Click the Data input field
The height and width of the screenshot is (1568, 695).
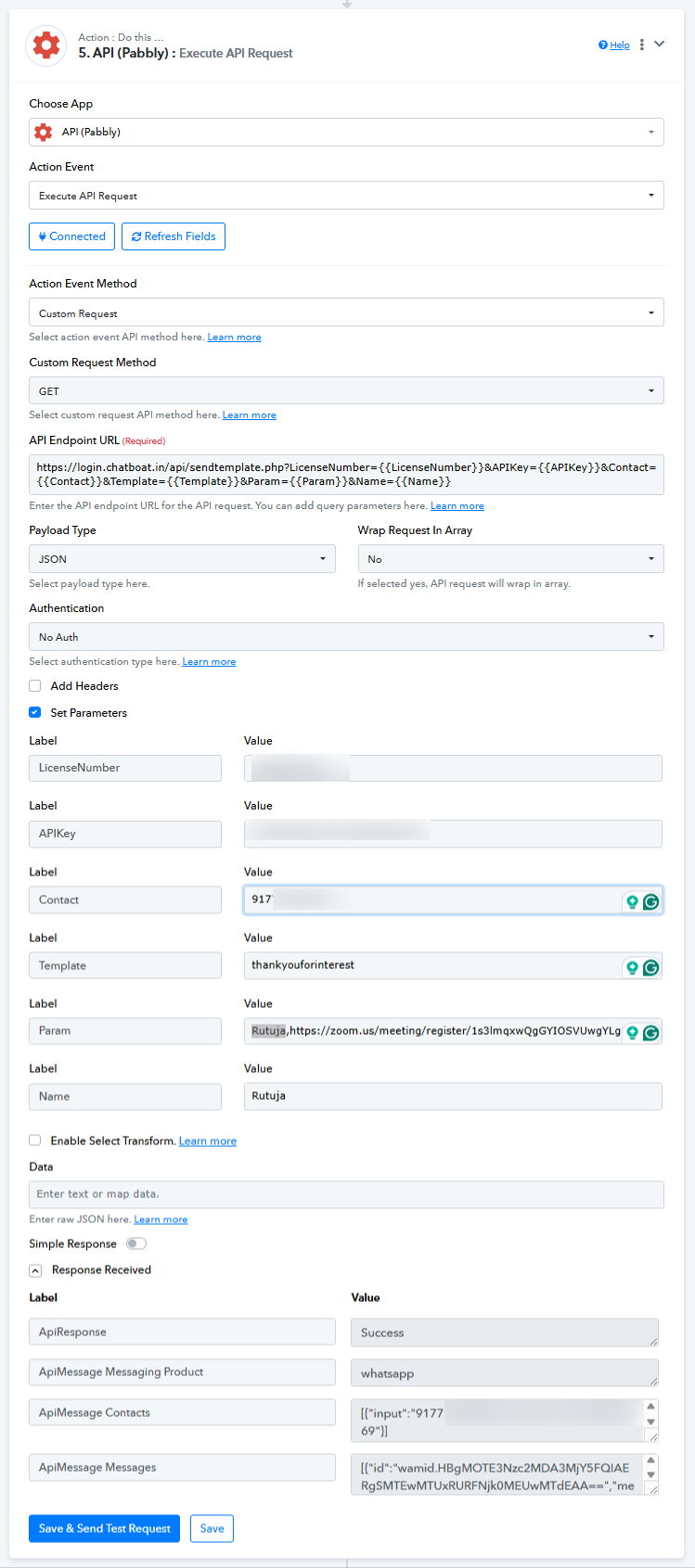(346, 1194)
